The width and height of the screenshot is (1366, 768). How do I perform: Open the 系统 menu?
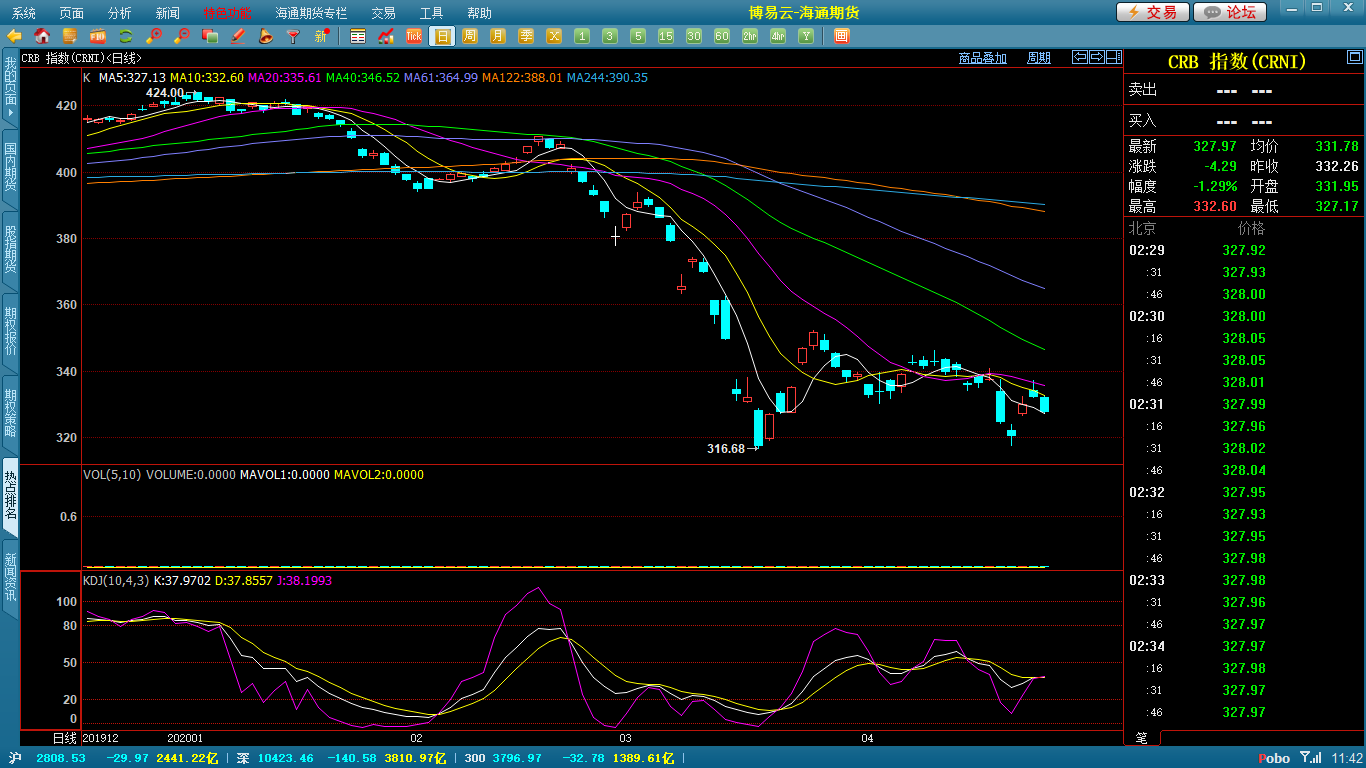click(24, 13)
